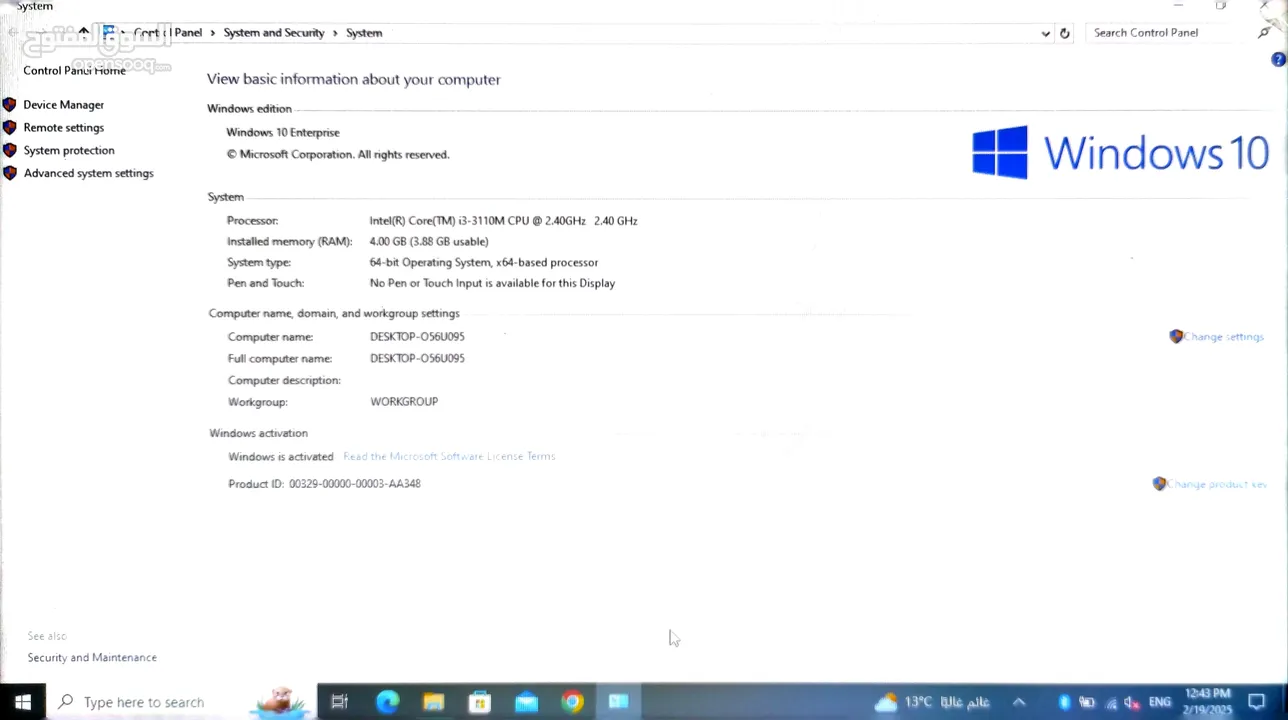Select the active Control Panel taskbar icon
This screenshot has height=720, width=1288.
click(618, 702)
